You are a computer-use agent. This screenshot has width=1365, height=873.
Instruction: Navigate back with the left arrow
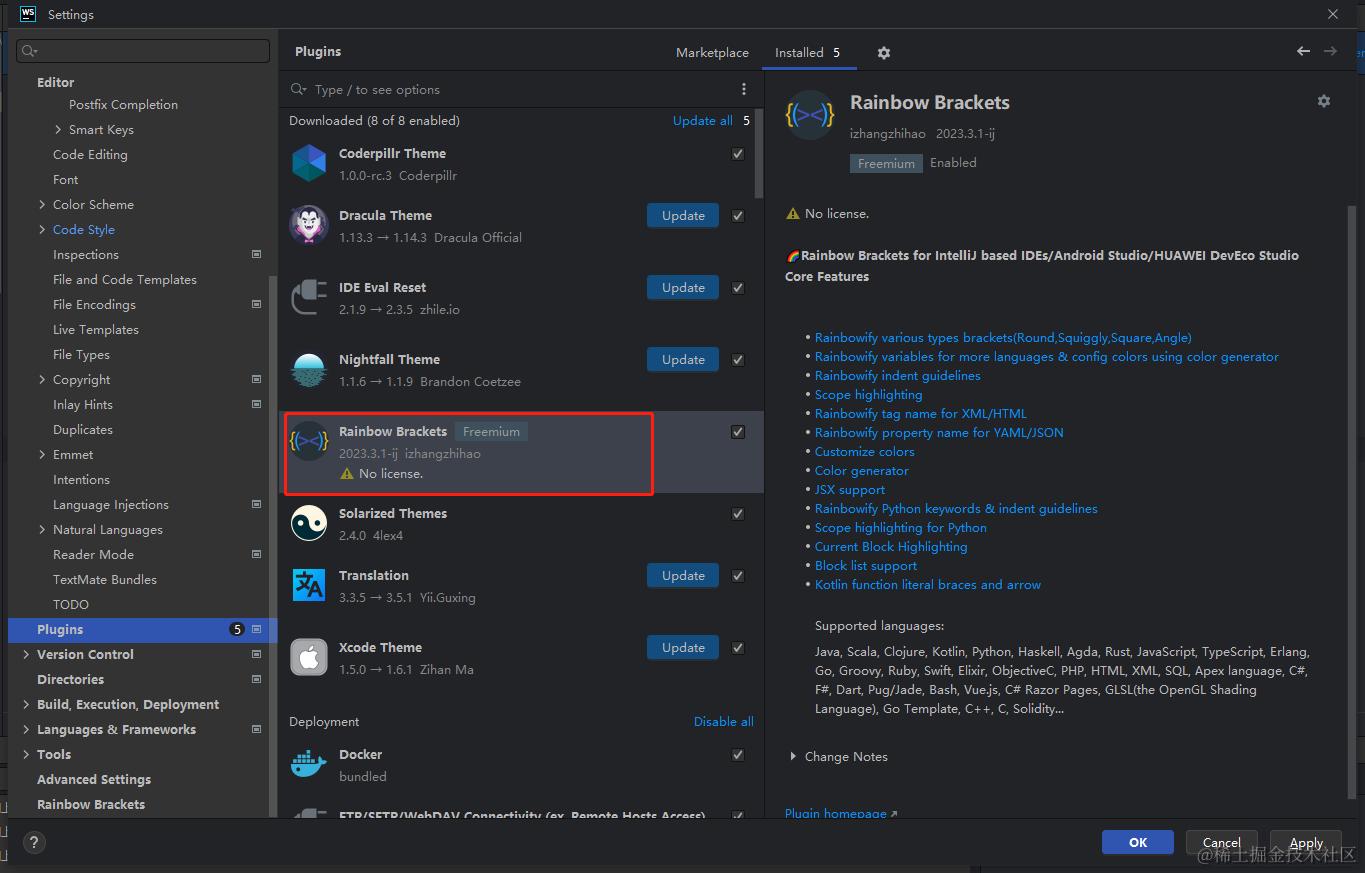pyautogui.click(x=1303, y=51)
